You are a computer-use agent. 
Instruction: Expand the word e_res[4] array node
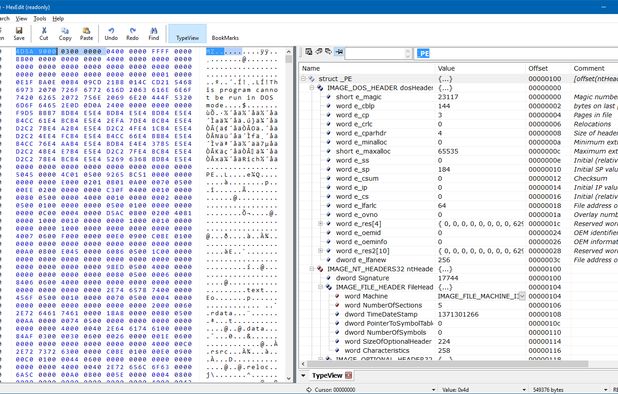click(320, 224)
